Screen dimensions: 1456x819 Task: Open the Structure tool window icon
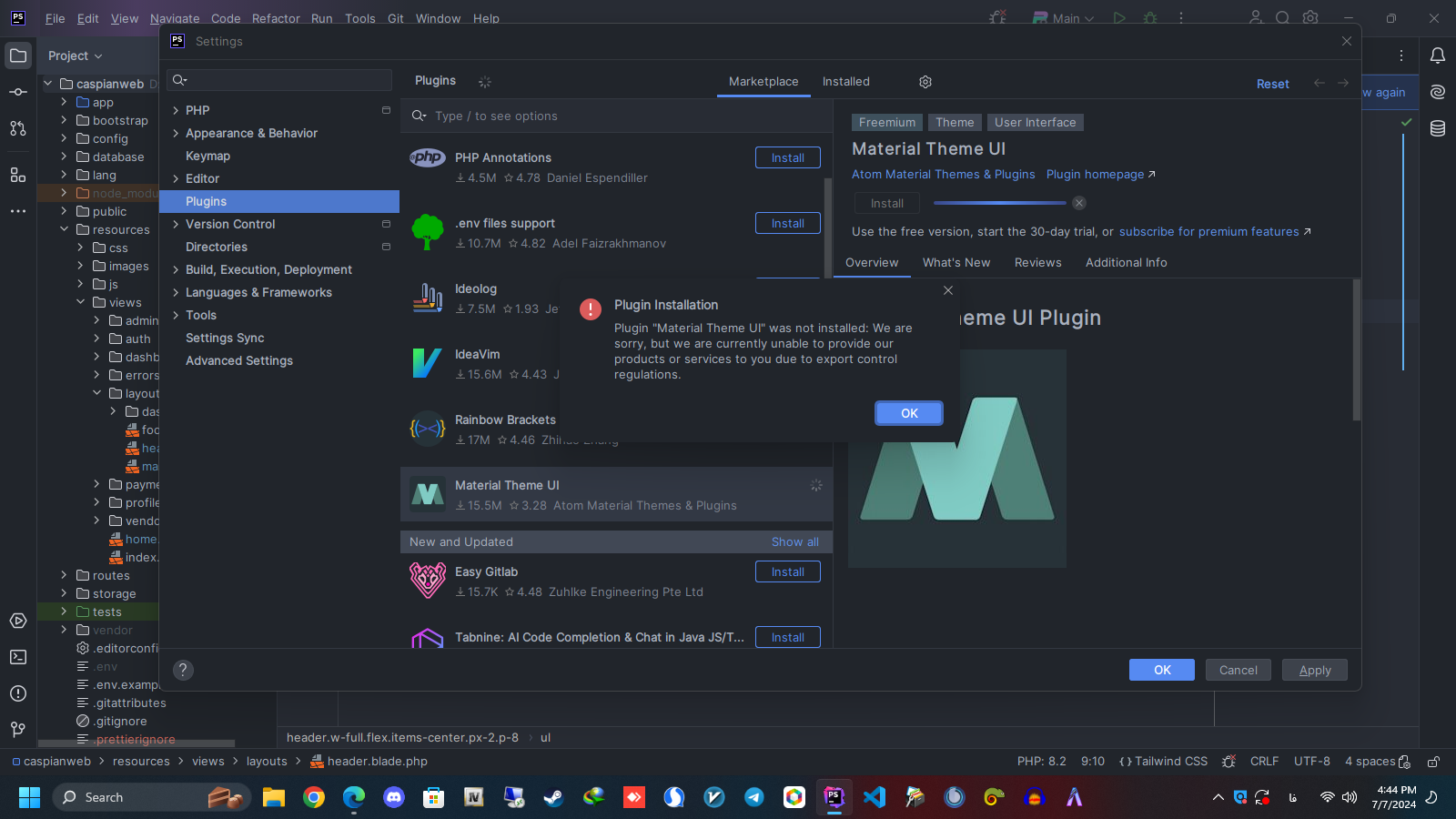click(x=18, y=175)
